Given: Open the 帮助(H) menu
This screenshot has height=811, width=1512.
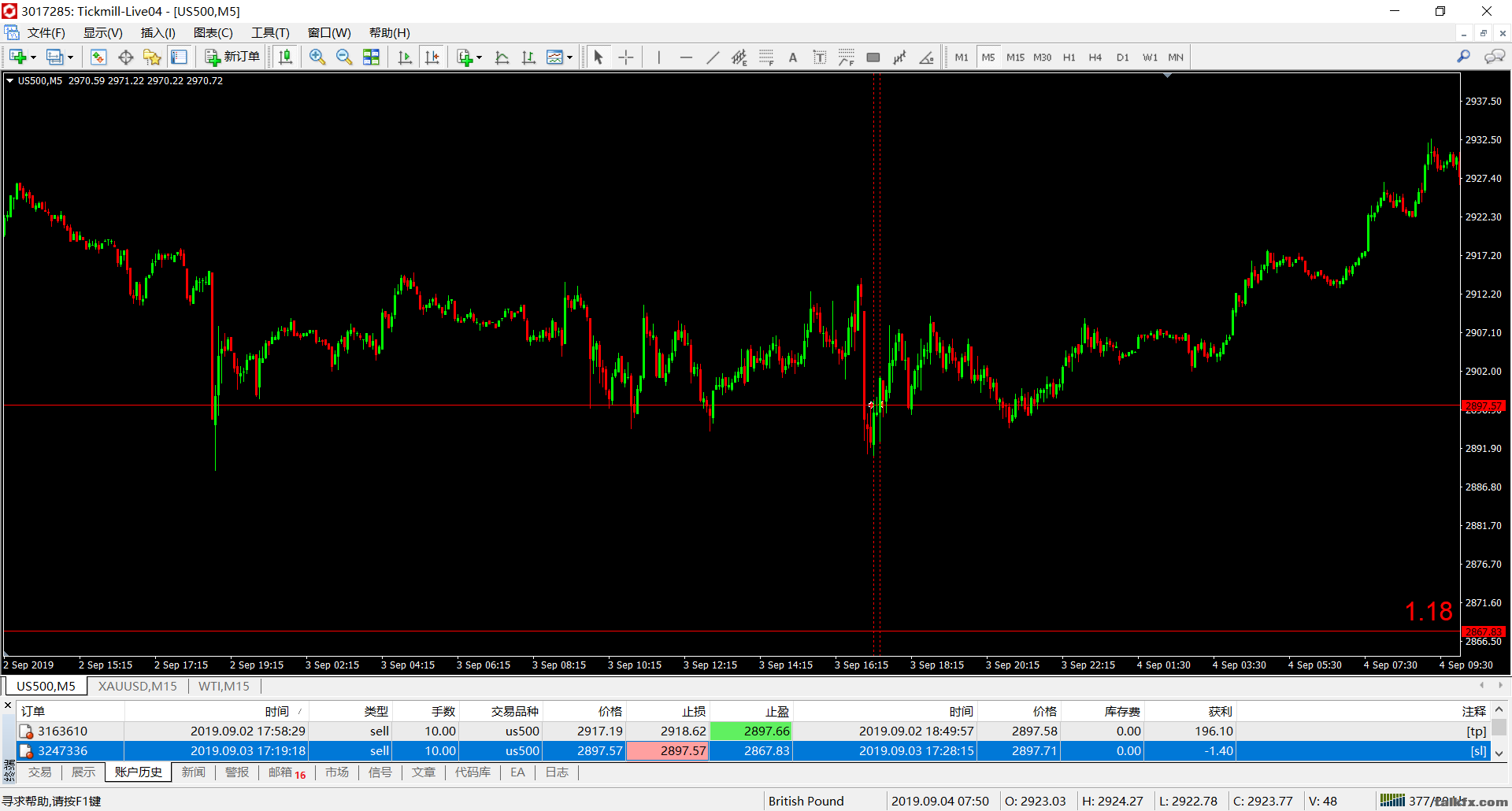Looking at the screenshot, I should tap(389, 32).
